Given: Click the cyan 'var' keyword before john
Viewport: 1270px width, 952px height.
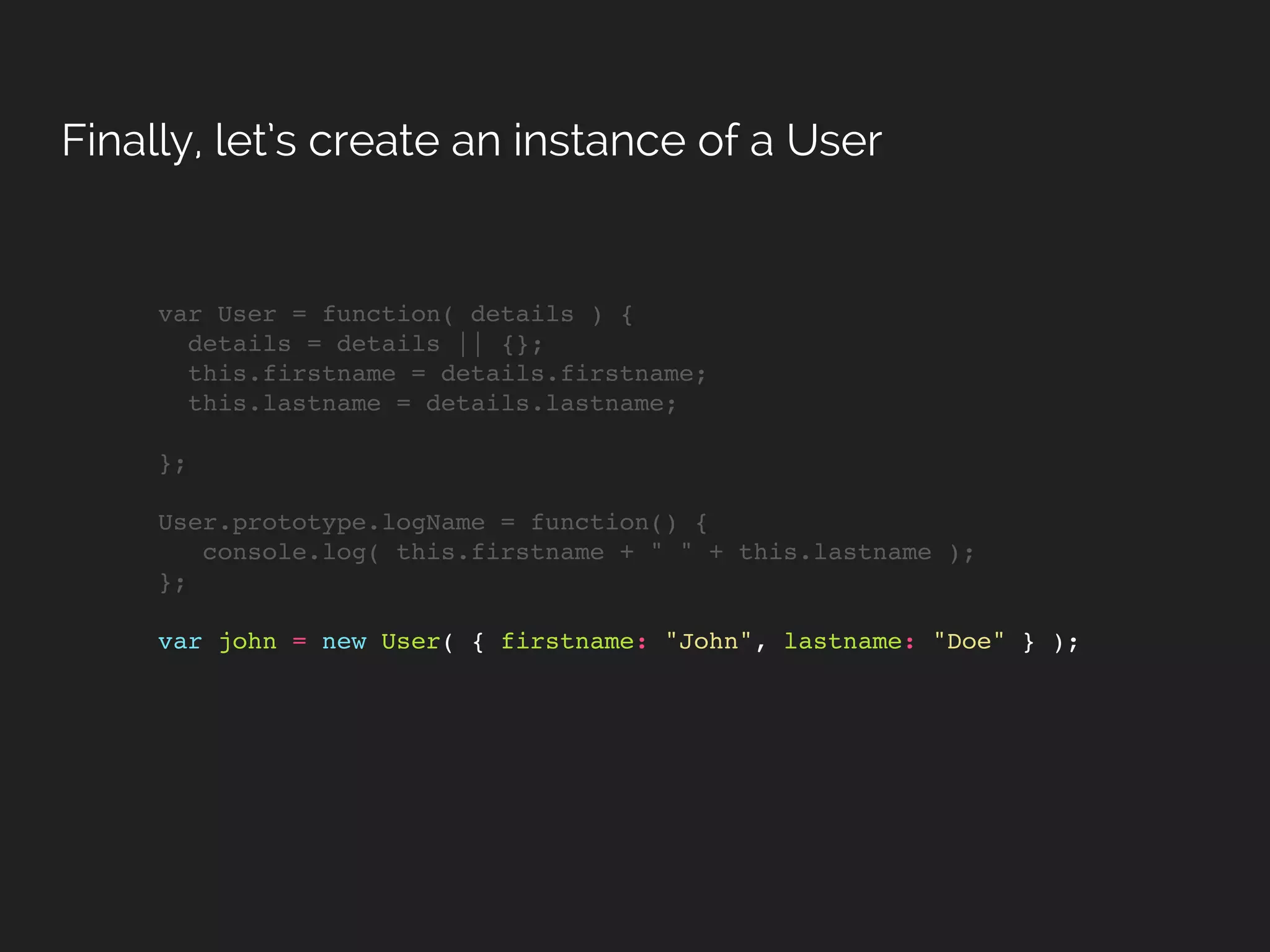Looking at the screenshot, I should point(180,643).
